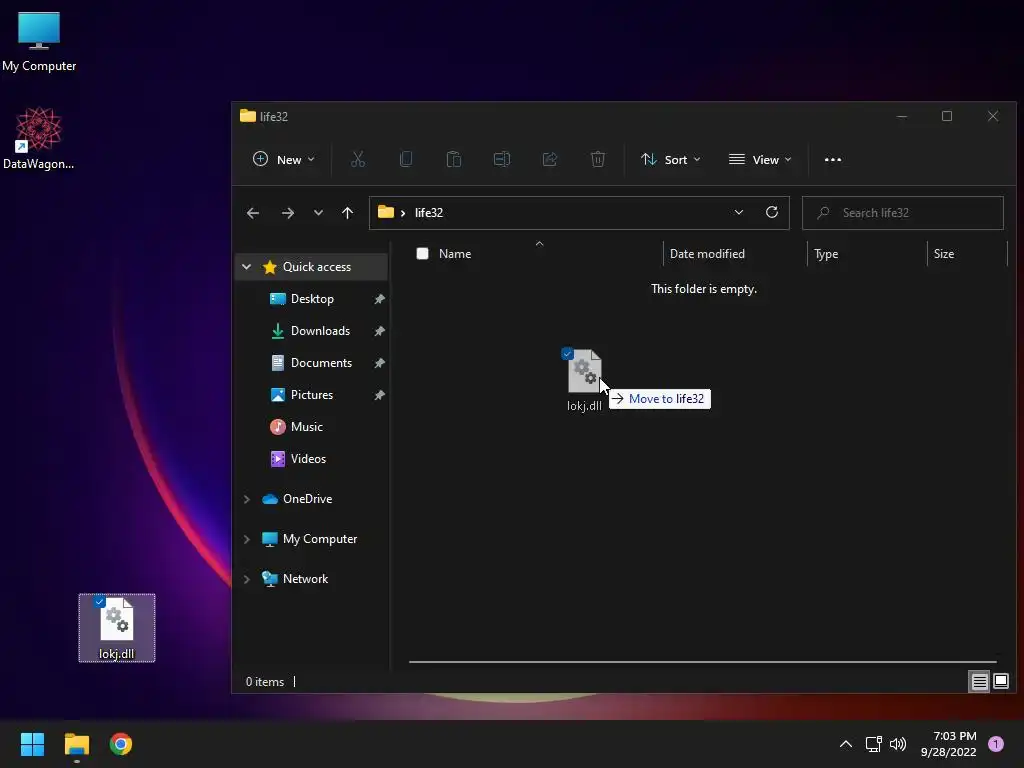Image resolution: width=1024 pixels, height=768 pixels.
Task: Open the notification badge in taskbar
Action: [996, 744]
